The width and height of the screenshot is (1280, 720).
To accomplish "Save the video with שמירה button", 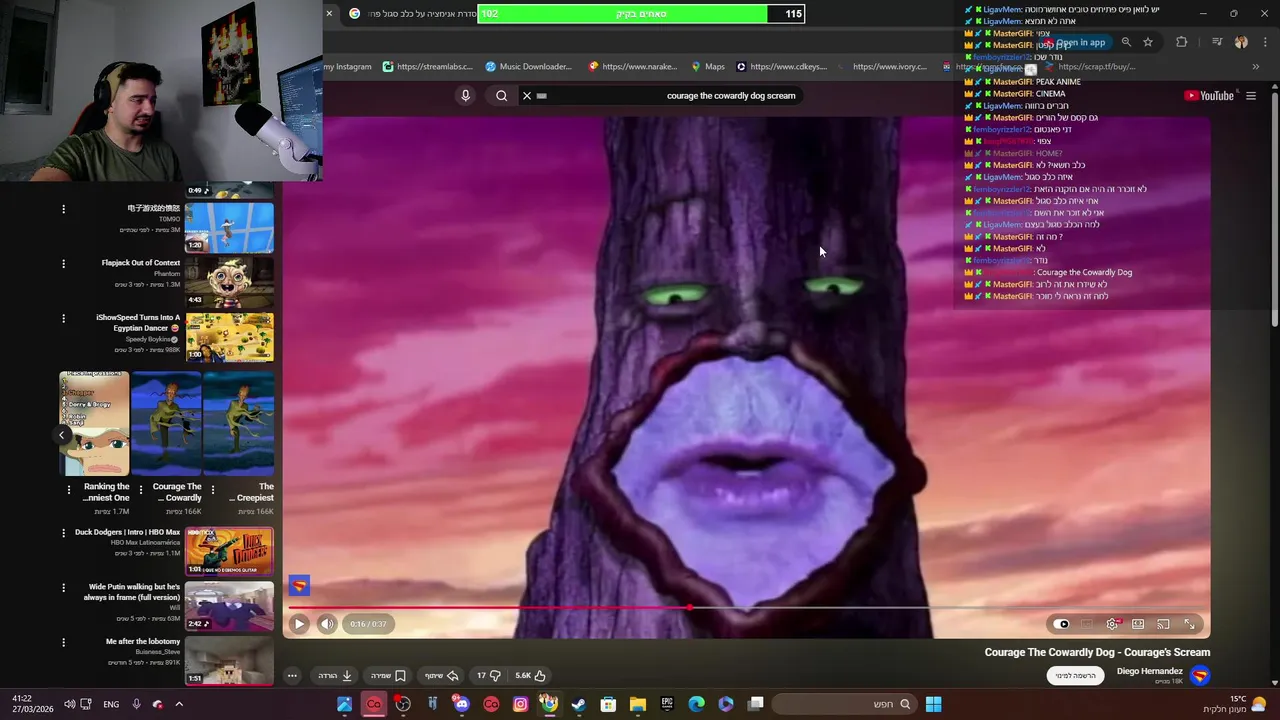I will tap(388, 675).
